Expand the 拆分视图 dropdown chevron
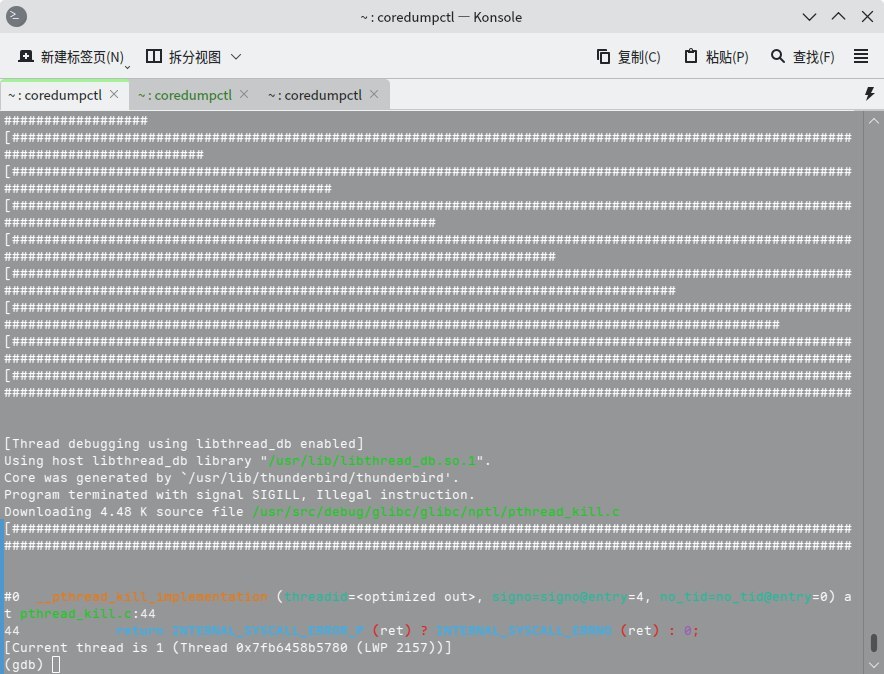 (x=236, y=57)
